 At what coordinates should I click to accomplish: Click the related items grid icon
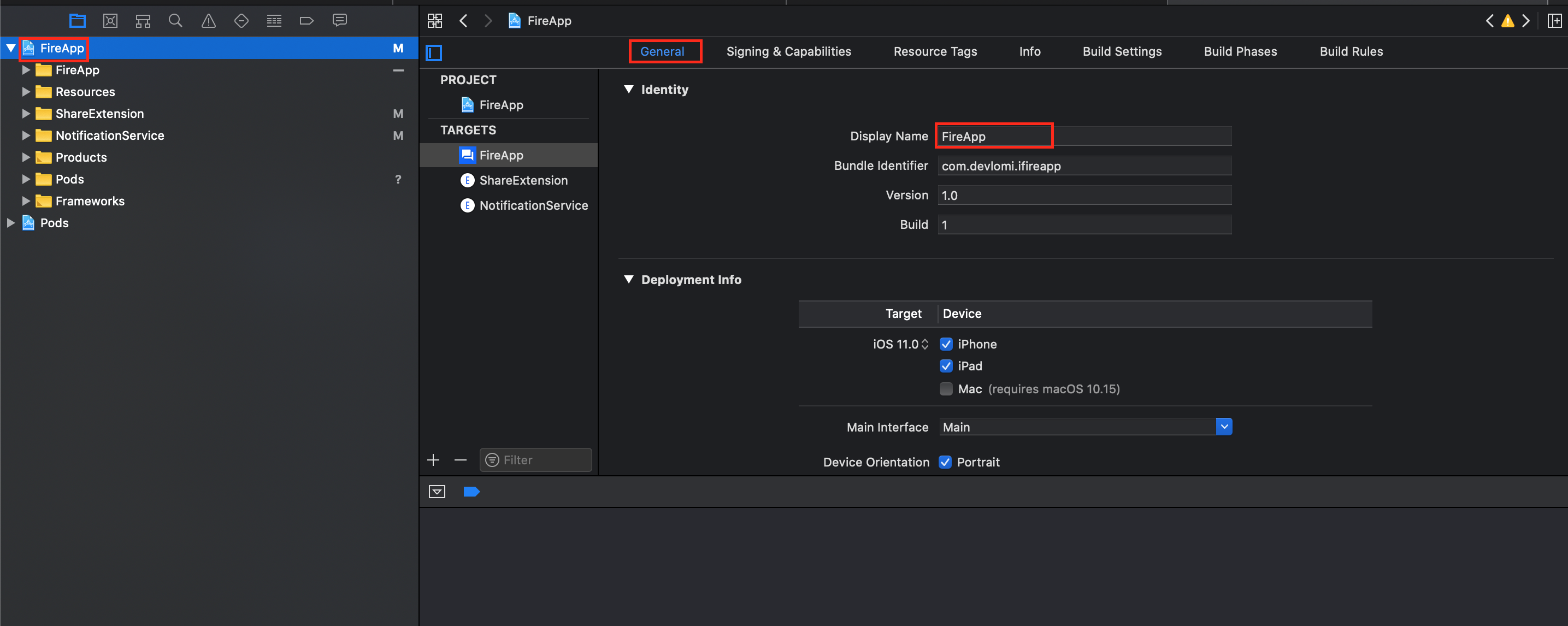[x=434, y=21]
